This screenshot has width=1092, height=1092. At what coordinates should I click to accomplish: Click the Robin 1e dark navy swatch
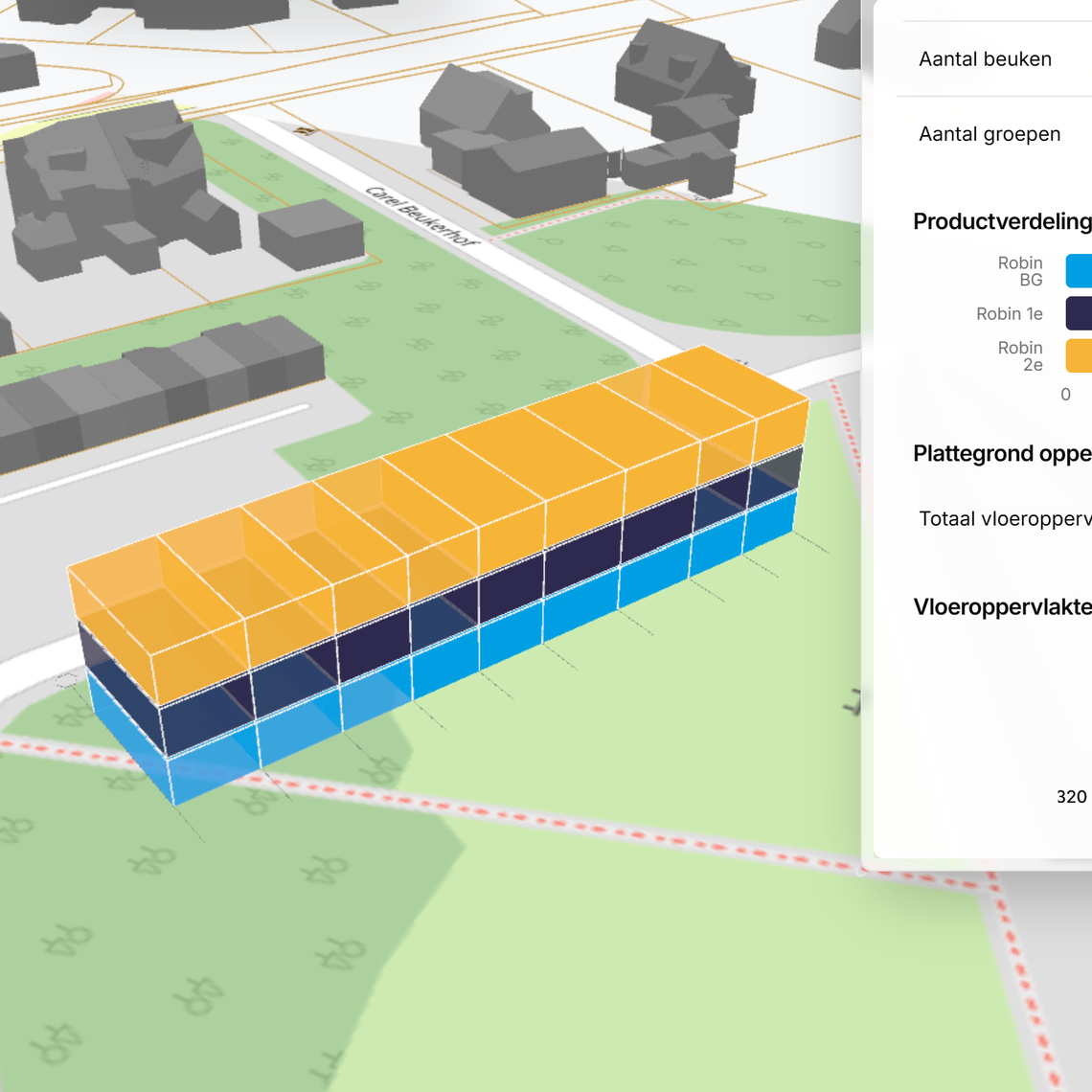(x=1079, y=313)
